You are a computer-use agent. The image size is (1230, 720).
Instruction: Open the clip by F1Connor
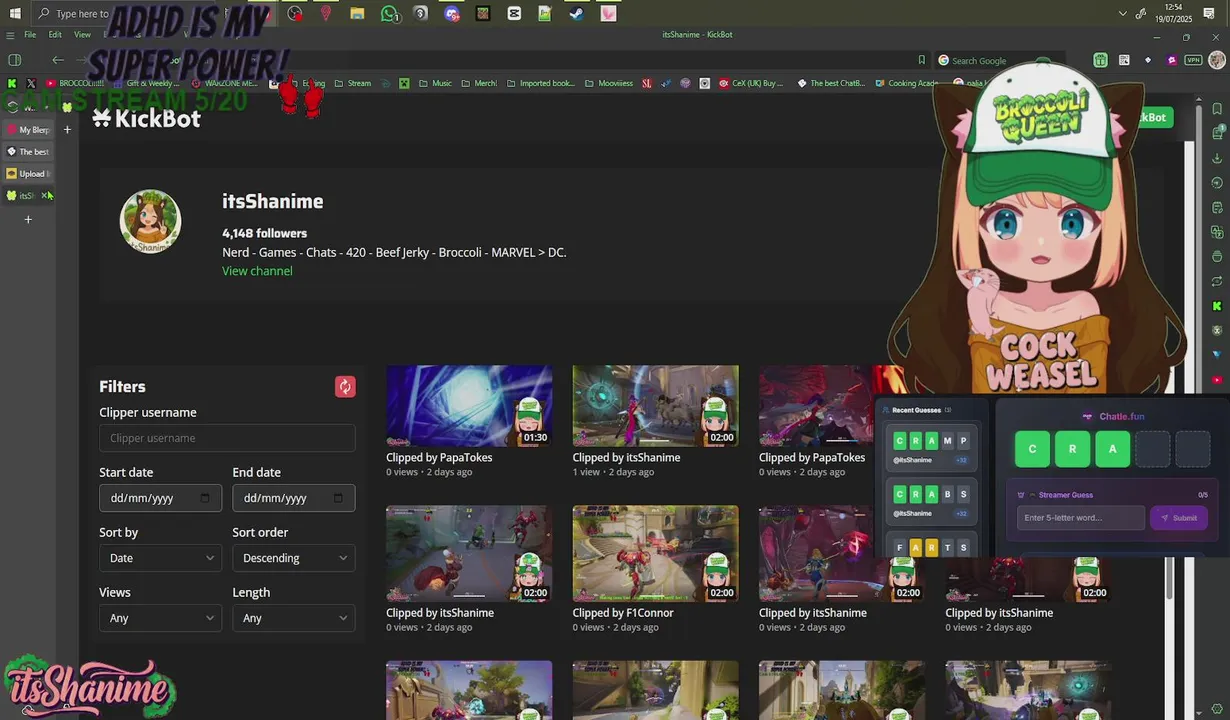tap(655, 553)
